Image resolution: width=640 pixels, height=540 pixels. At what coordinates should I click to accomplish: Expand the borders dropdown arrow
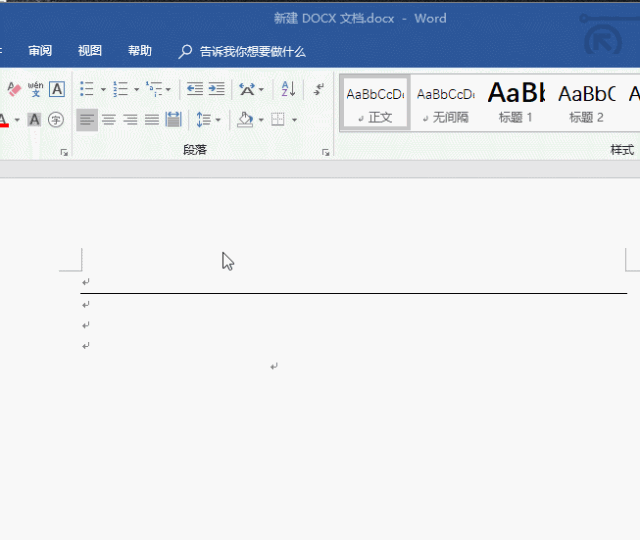[294, 120]
